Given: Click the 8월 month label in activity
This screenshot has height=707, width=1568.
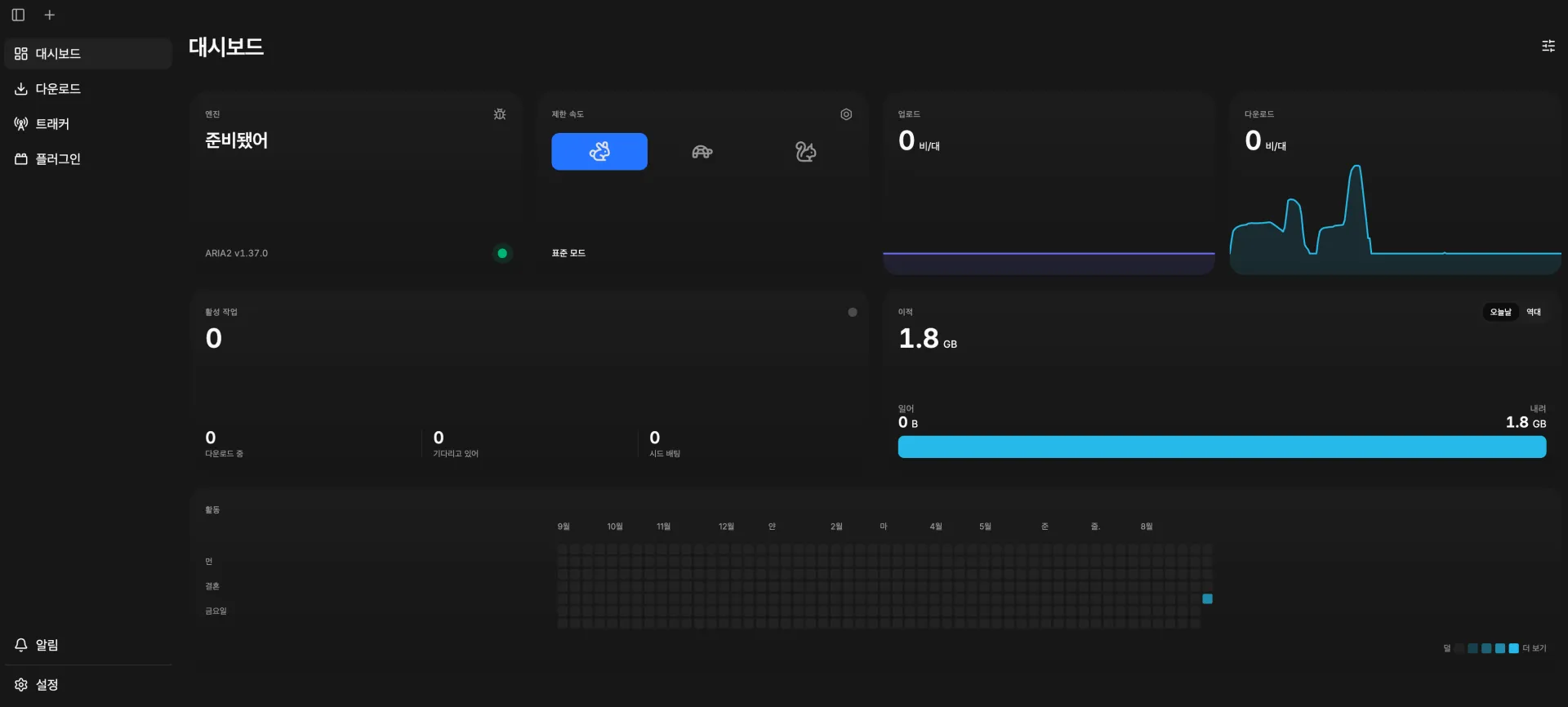Looking at the screenshot, I should (x=1147, y=527).
